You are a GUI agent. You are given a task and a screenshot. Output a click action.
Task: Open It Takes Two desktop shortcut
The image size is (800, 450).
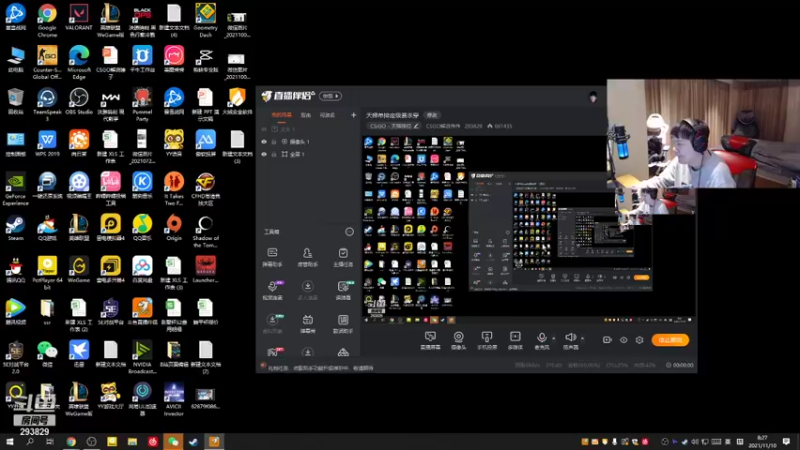(x=173, y=189)
